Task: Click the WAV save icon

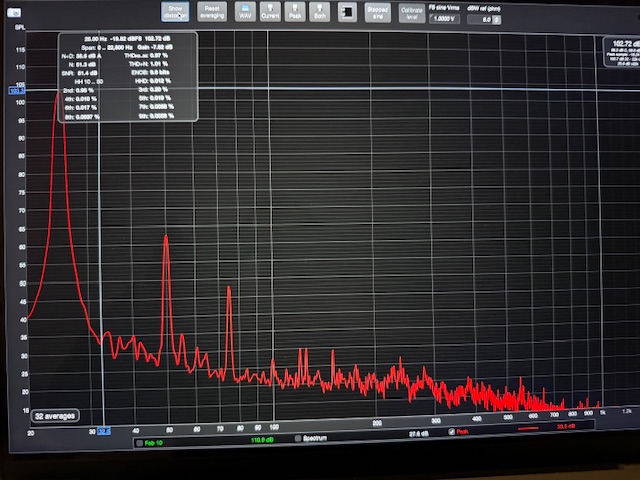Action: (x=244, y=11)
